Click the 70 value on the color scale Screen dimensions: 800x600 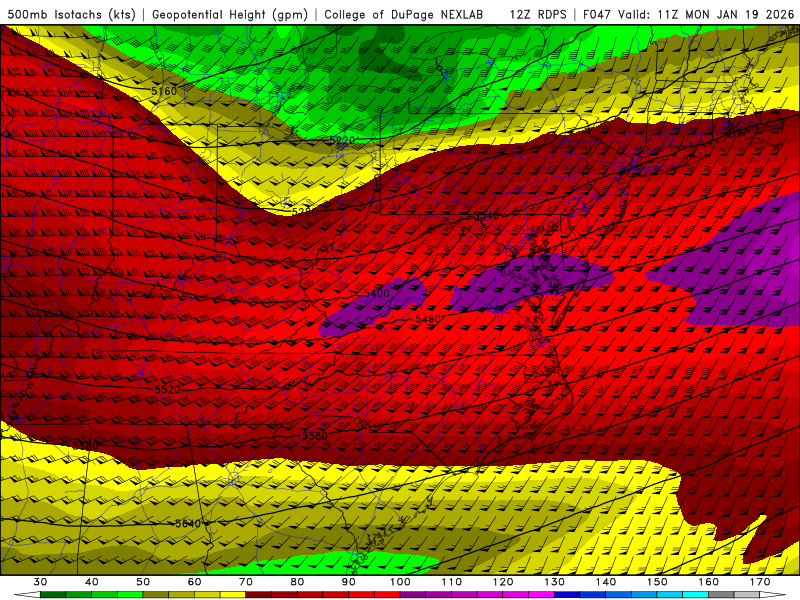(x=246, y=582)
